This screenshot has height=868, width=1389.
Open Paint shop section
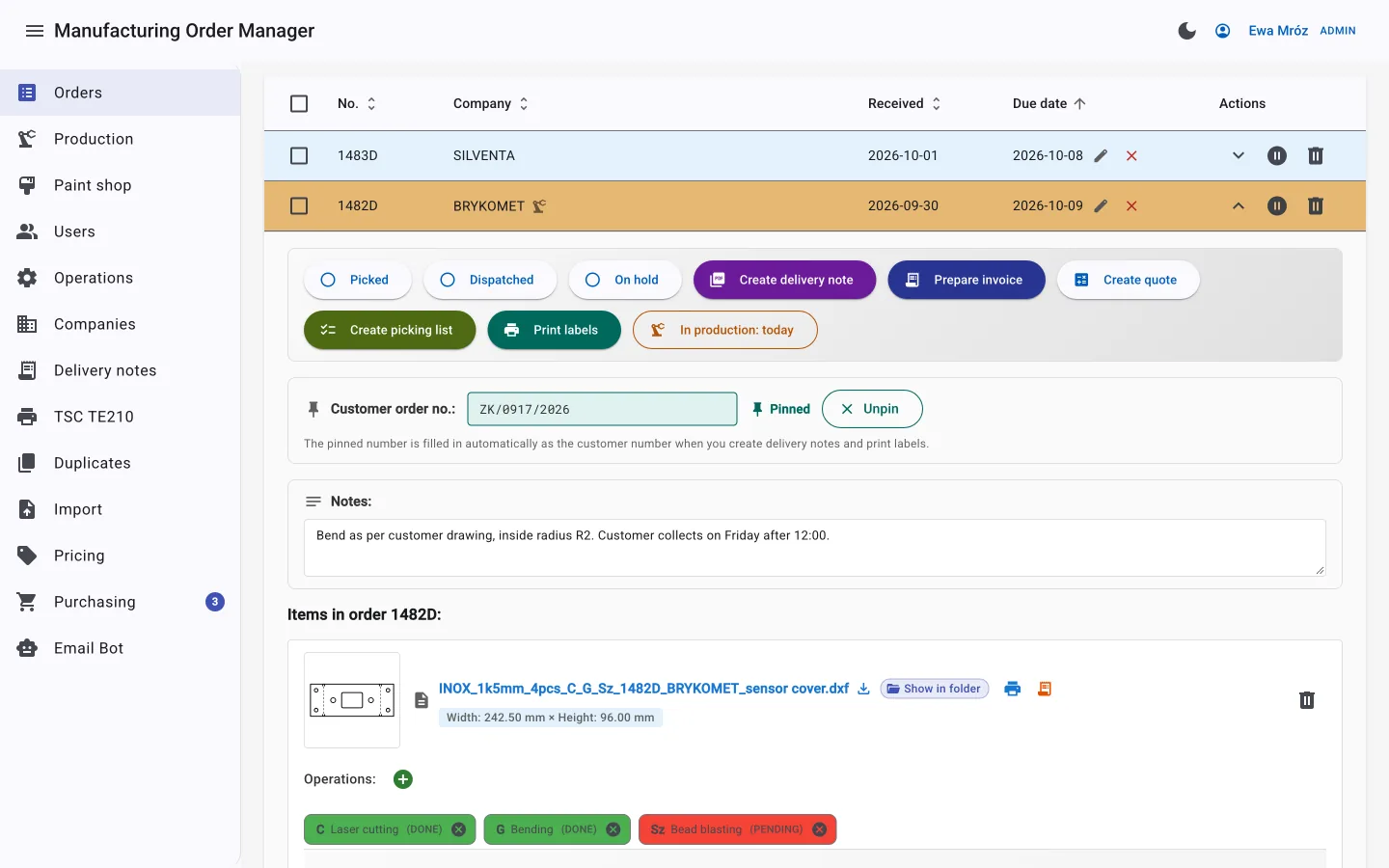120,185
